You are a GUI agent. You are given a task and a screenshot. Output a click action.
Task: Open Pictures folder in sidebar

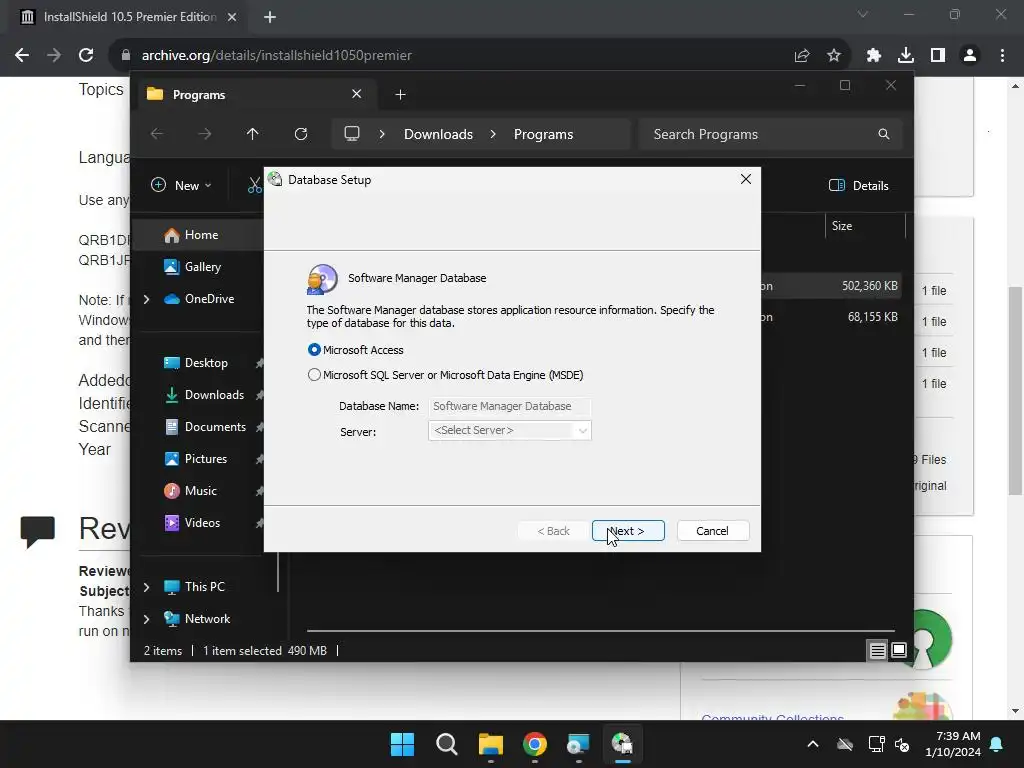coord(195,459)
